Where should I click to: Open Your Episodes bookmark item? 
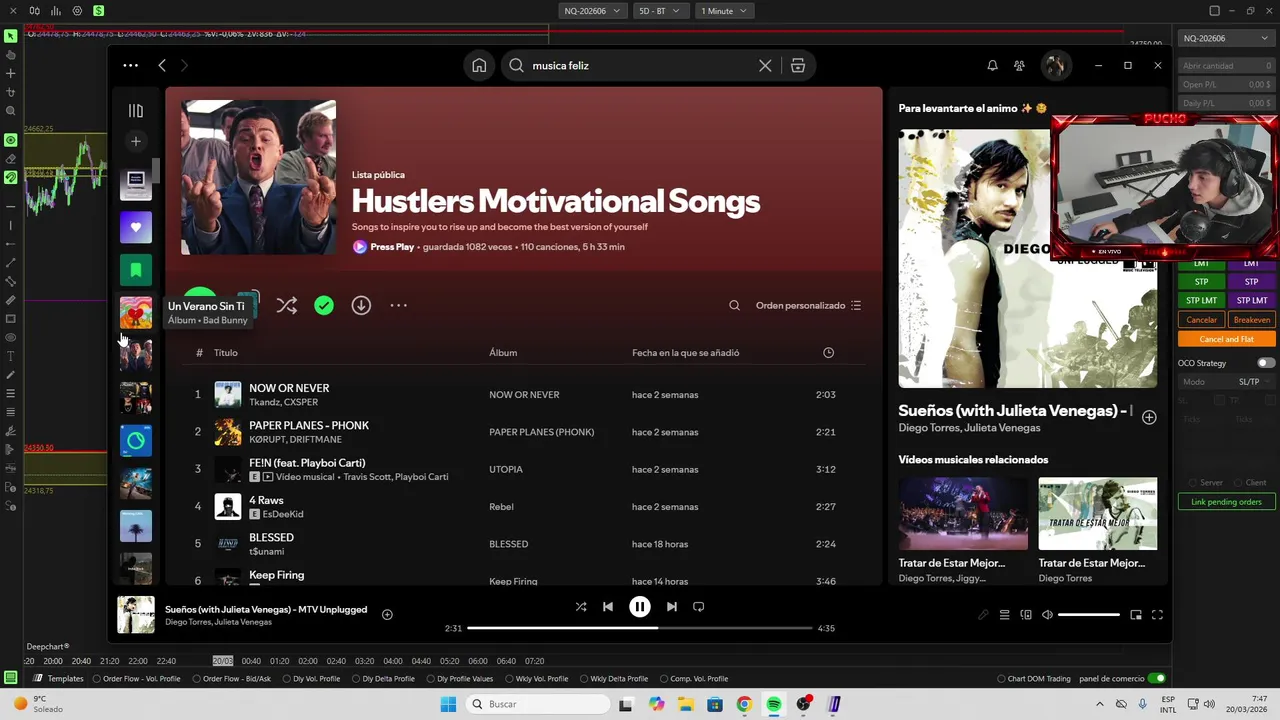(136, 270)
